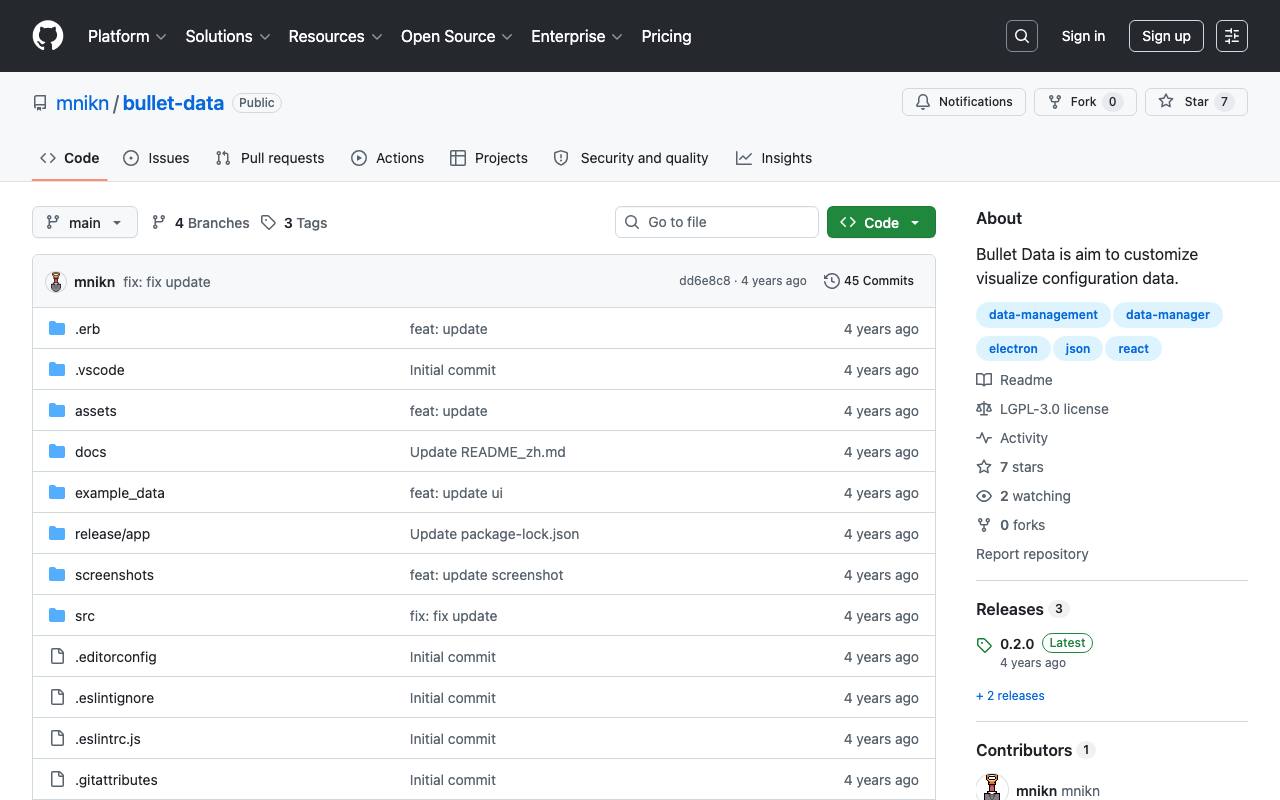Open the green Code clone dropdown
This screenshot has width=1280, height=800.
[x=881, y=222]
